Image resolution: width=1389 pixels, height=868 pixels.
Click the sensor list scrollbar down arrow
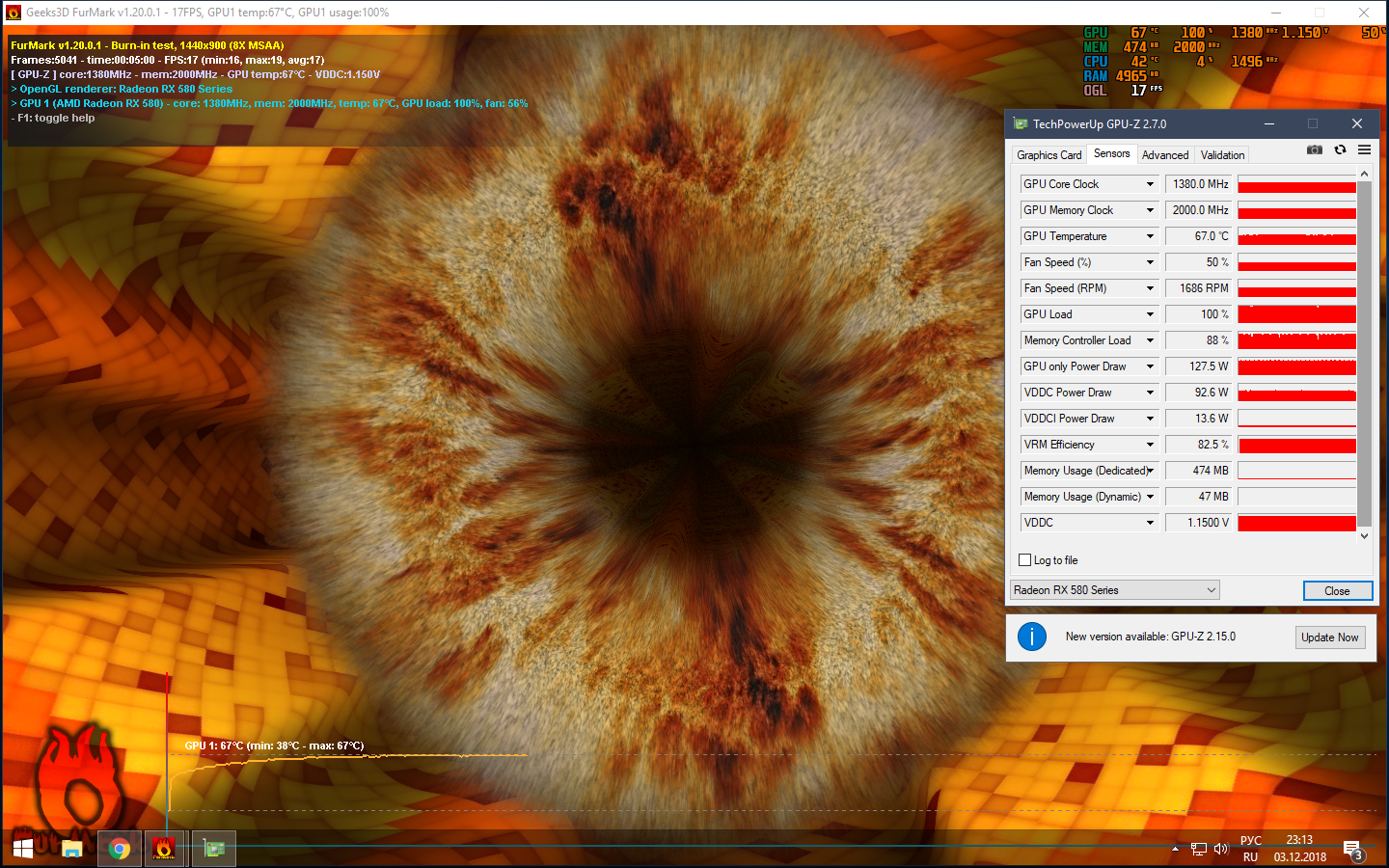coord(1364,536)
